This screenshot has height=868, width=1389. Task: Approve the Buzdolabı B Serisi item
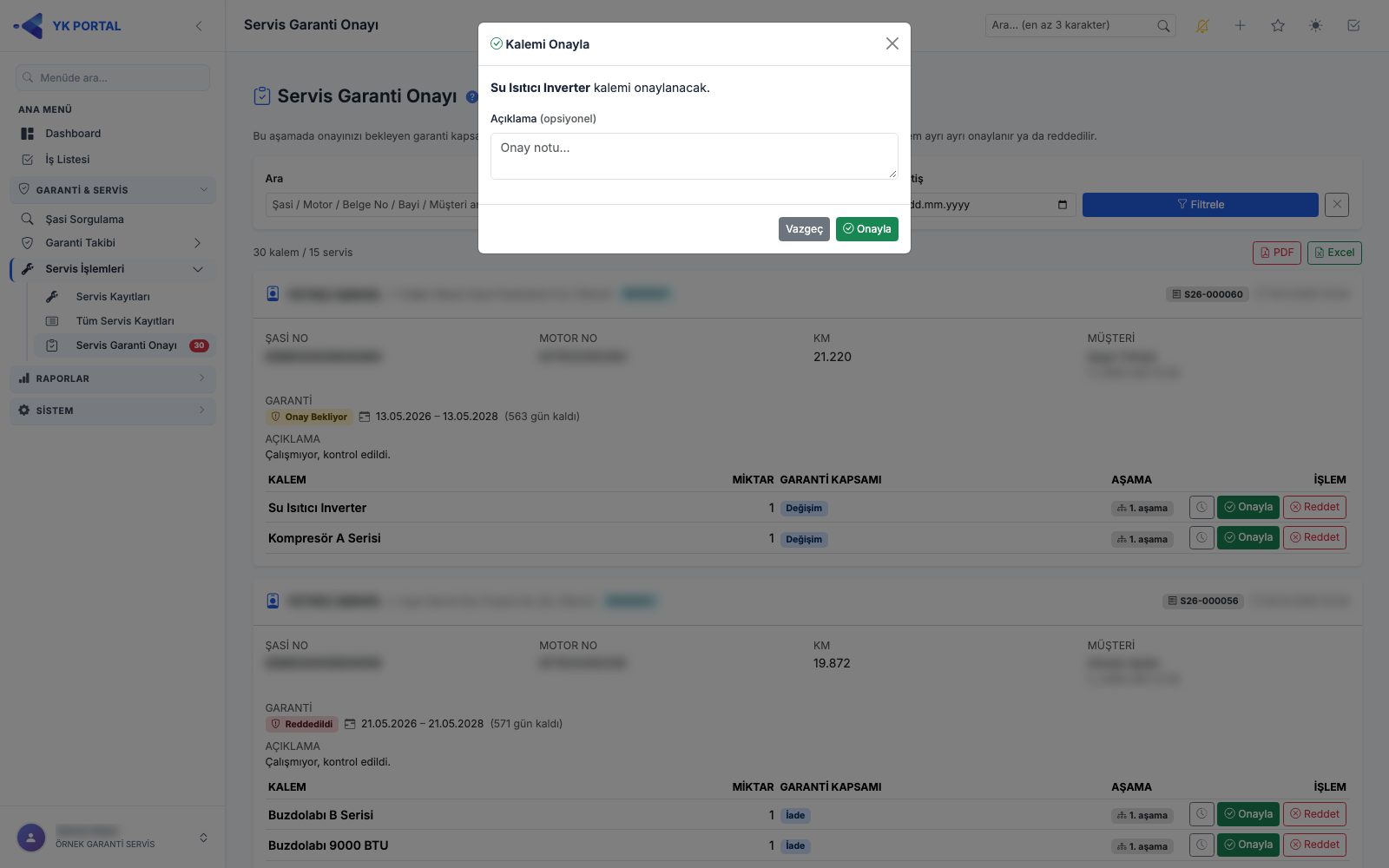click(x=1248, y=814)
